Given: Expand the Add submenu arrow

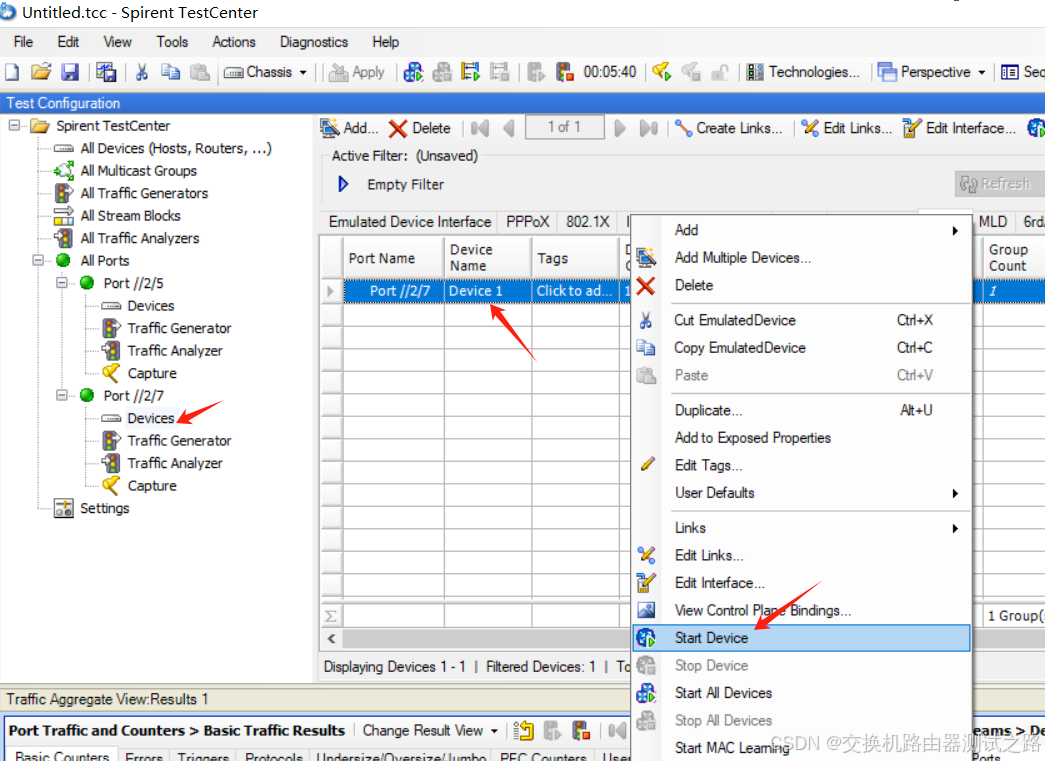Looking at the screenshot, I should click(955, 231).
